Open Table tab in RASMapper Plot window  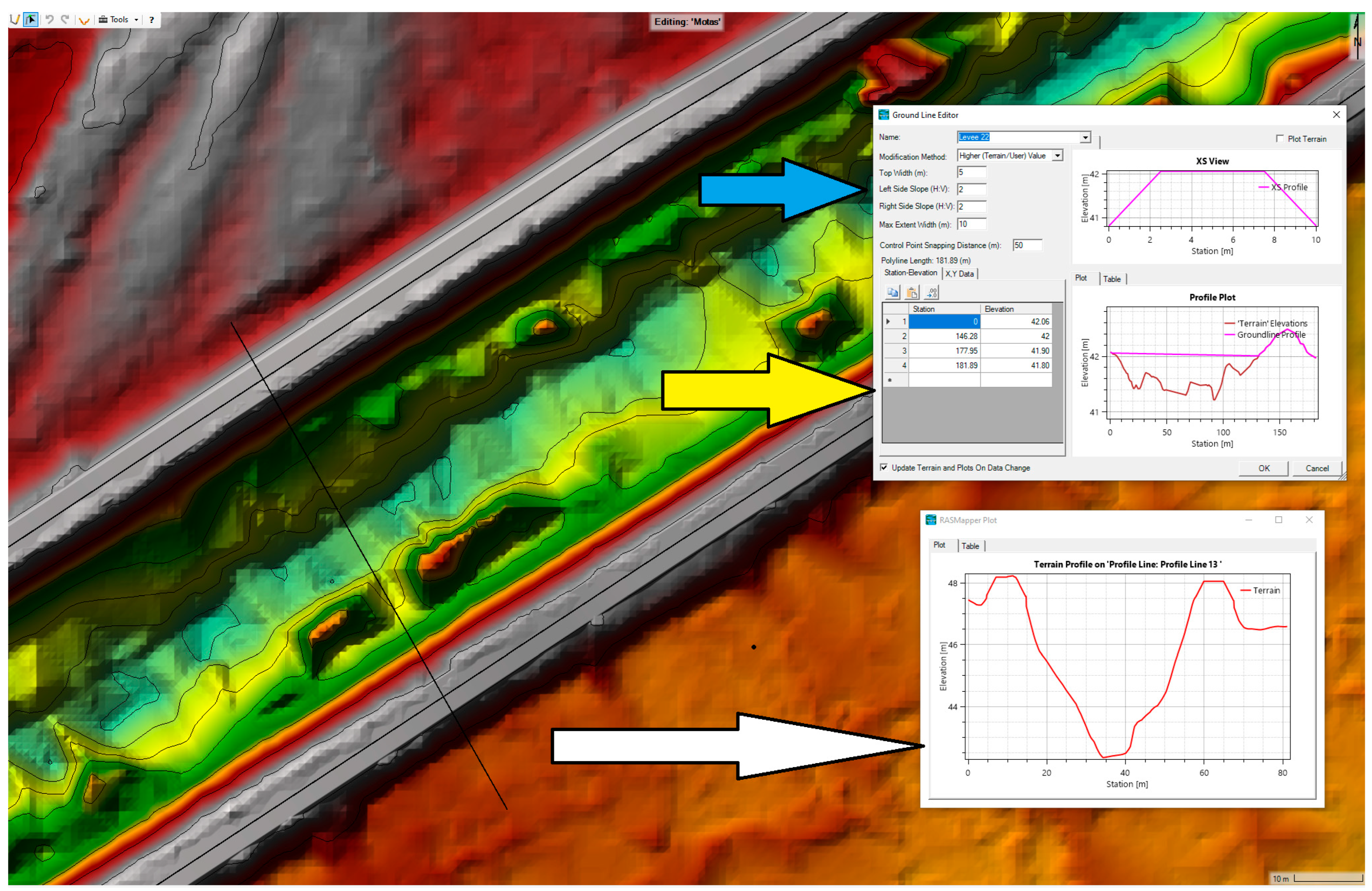click(970, 546)
